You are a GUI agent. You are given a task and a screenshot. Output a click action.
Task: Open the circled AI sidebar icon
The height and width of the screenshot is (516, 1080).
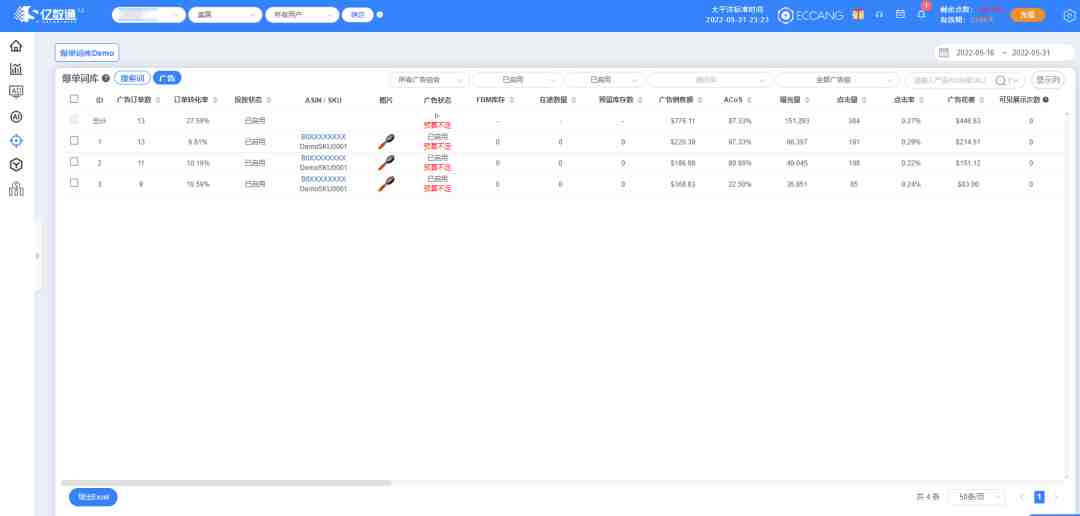click(x=16, y=116)
